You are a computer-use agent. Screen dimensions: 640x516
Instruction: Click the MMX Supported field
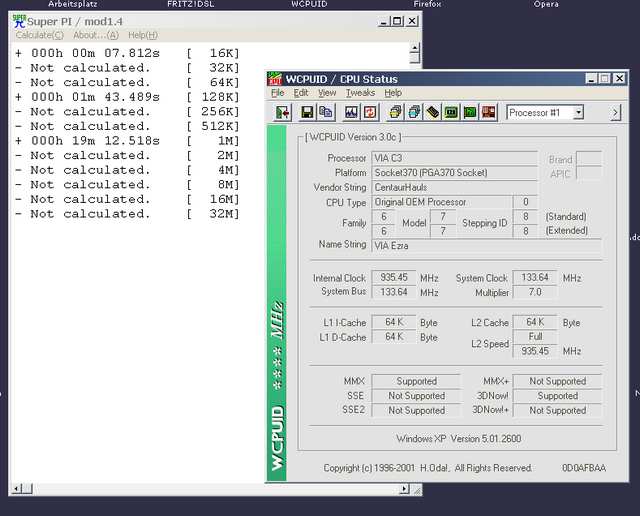point(416,381)
